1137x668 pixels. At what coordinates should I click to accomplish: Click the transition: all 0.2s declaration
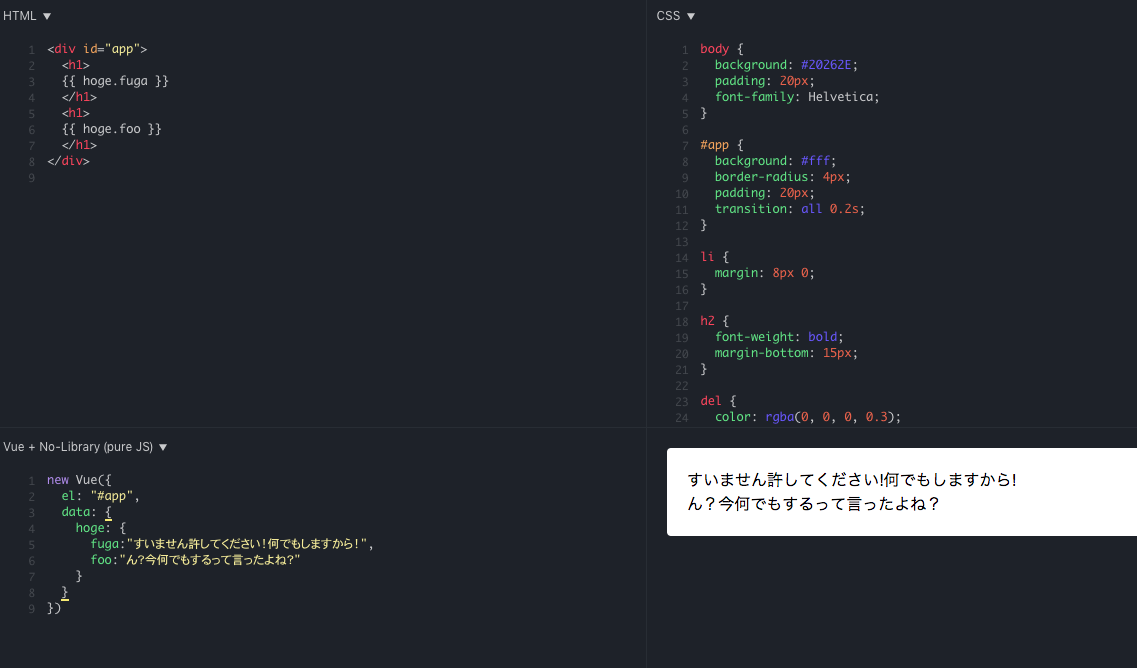[x=790, y=209]
